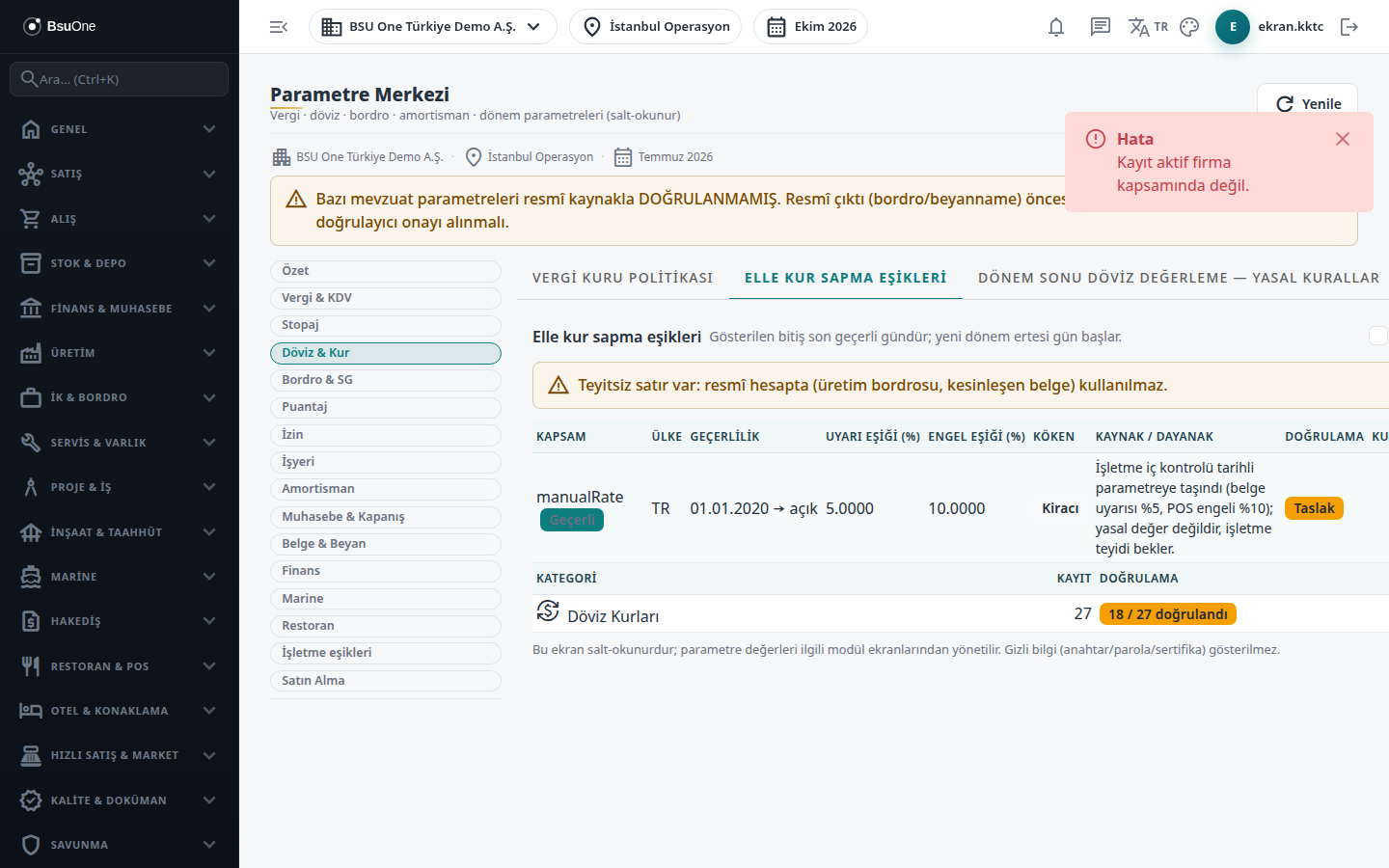This screenshot has width=1389, height=868.
Task: Focus the Ara search field
Action: coord(120,79)
